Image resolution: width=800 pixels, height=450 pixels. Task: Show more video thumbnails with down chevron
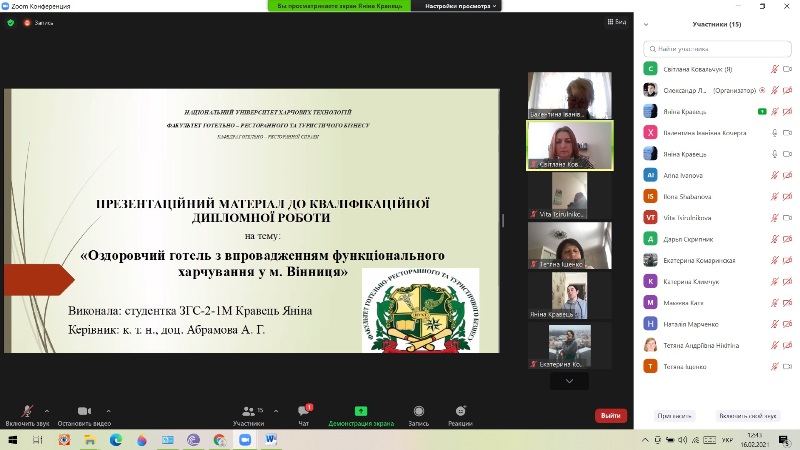pos(569,381)
